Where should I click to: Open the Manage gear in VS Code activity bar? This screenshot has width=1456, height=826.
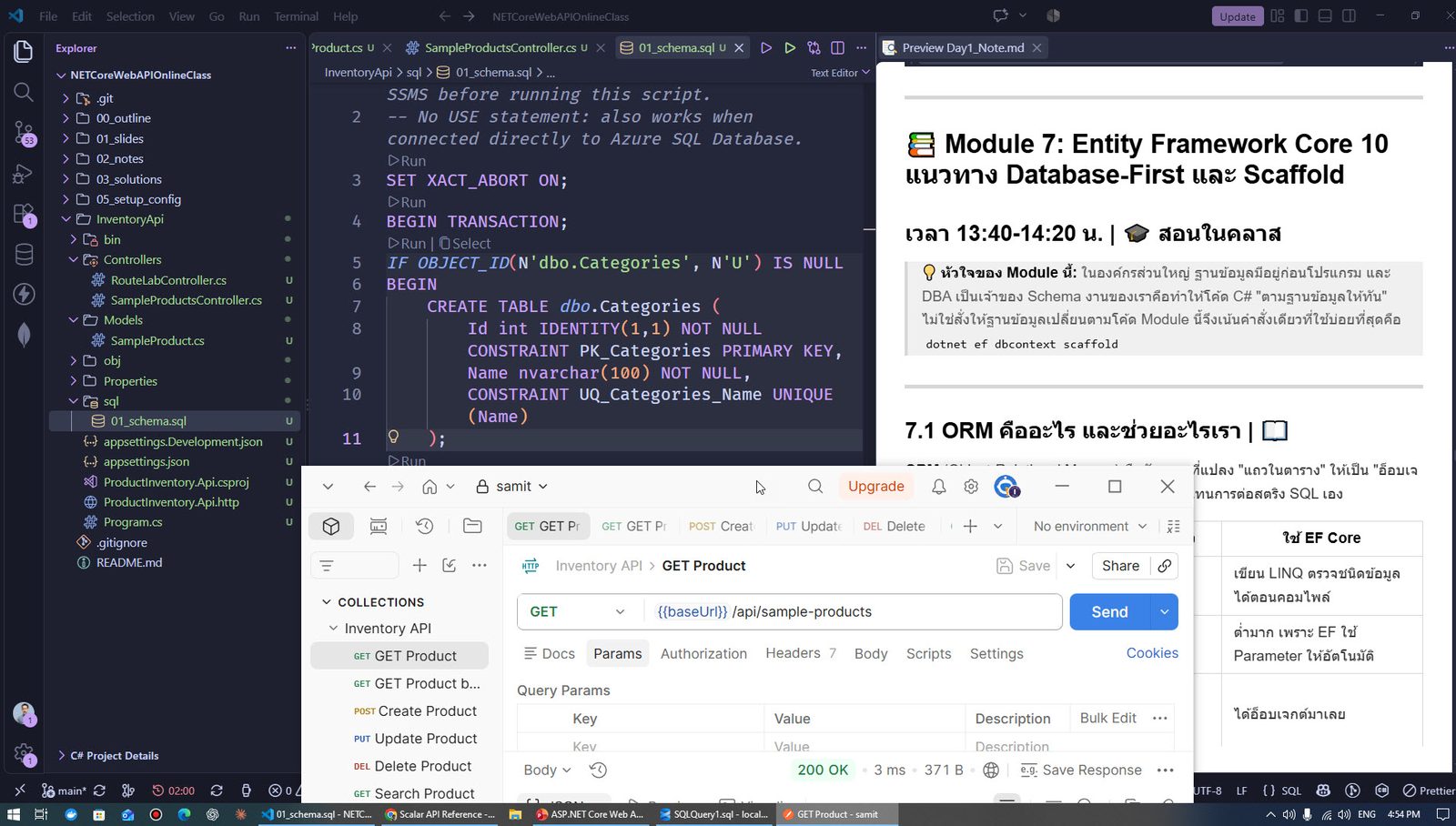coord(24,753)
